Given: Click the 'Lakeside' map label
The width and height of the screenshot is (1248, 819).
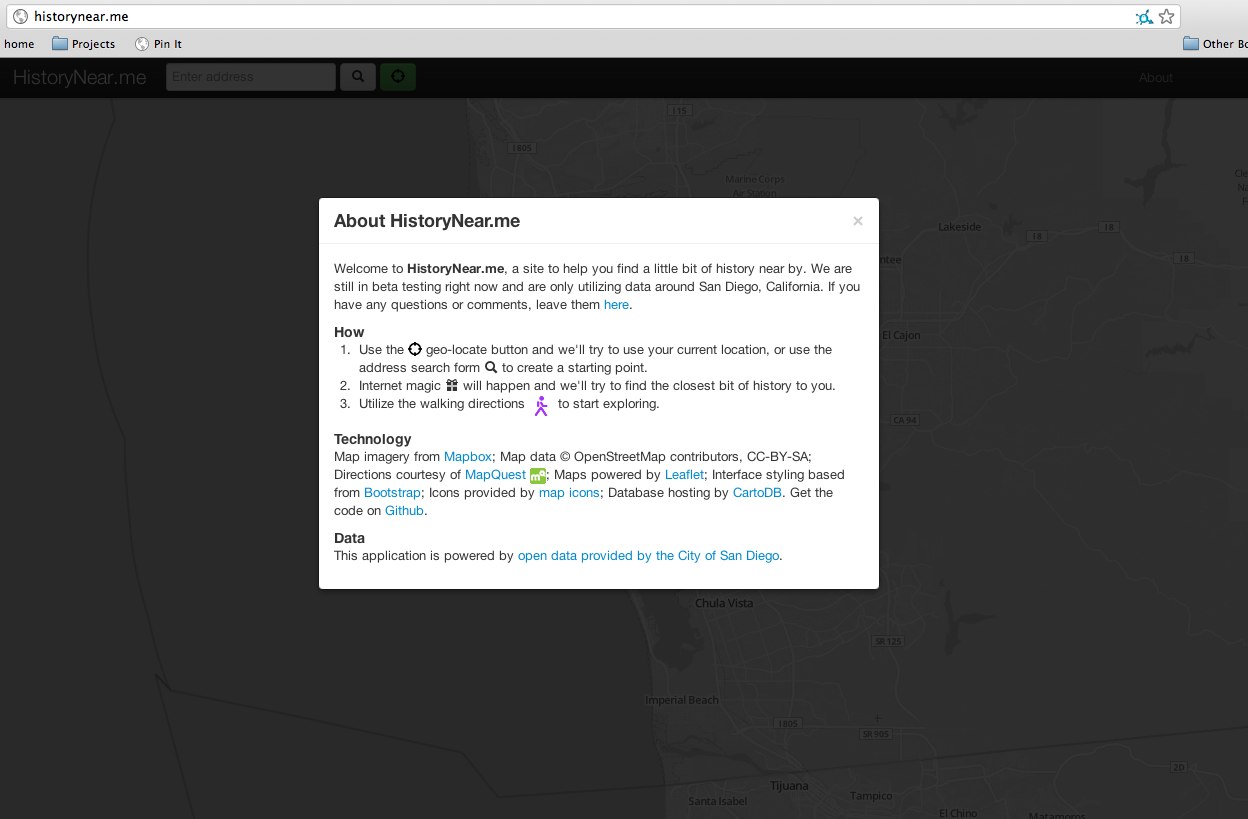Looking at the screenshot, I should point(960,227).
